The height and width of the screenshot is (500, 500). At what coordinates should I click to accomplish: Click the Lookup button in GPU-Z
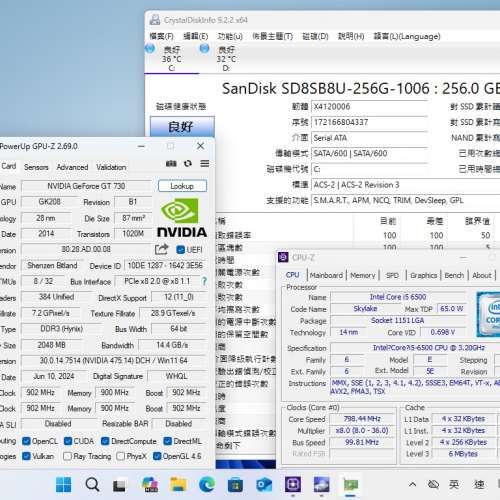click(x=182, y=186)
